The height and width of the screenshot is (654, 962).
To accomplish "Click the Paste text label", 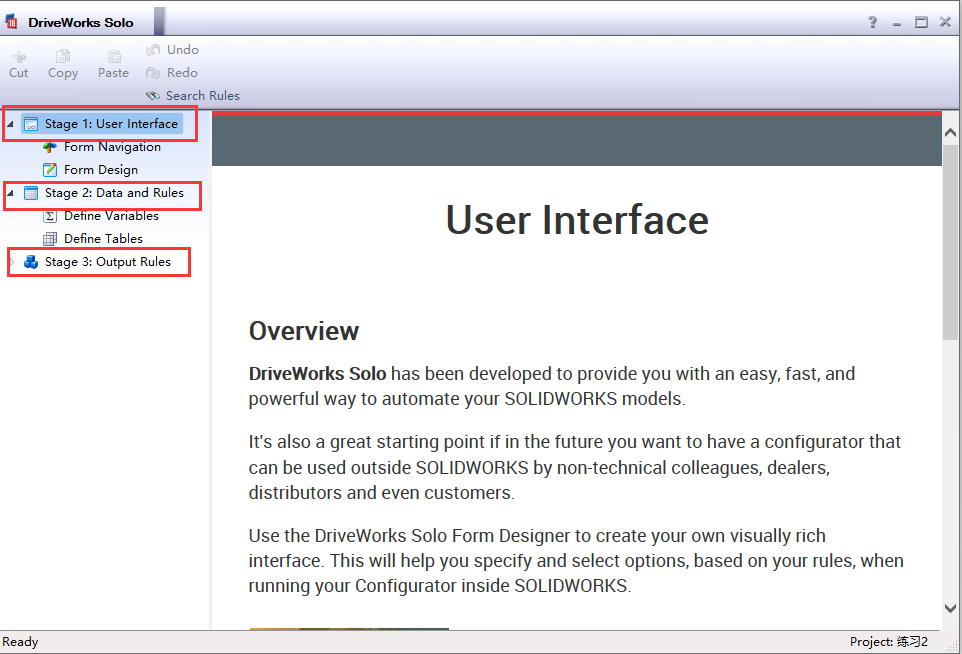I will click(x=114, y=73).
